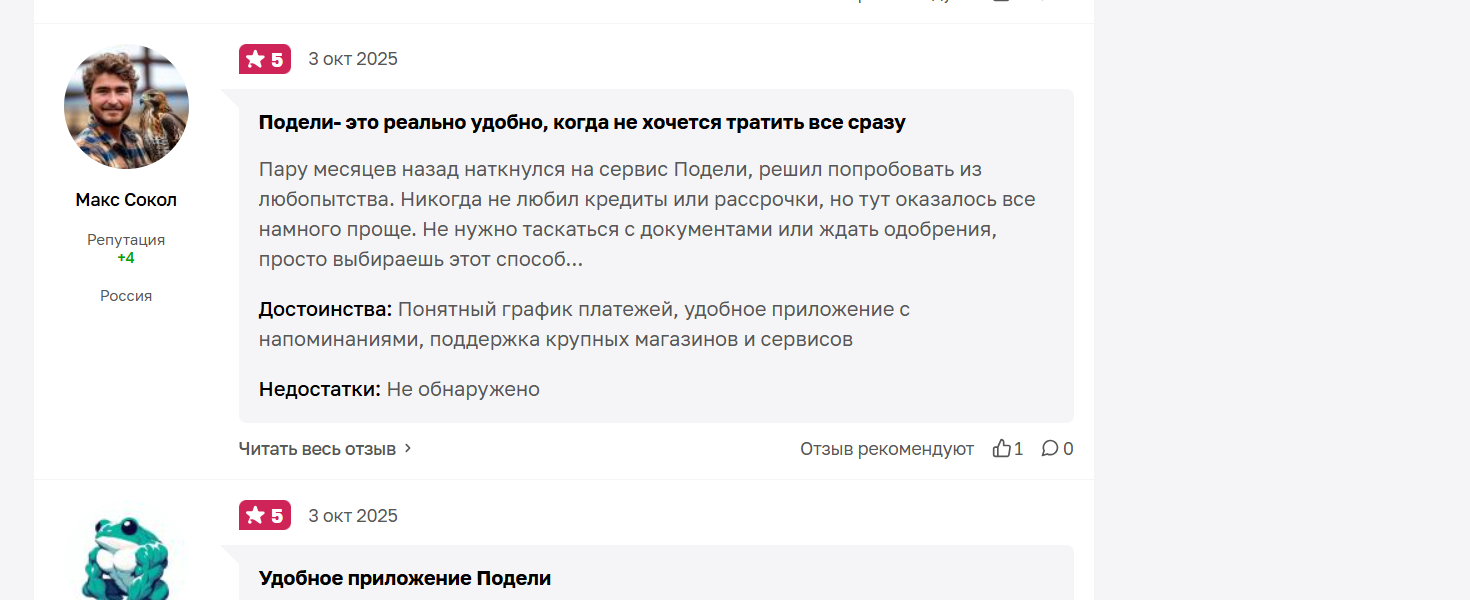Viewport: 1470px width, 600px height.
Task: Open the frog avatar of second reviewer
Action: click(x=126, y=551)
